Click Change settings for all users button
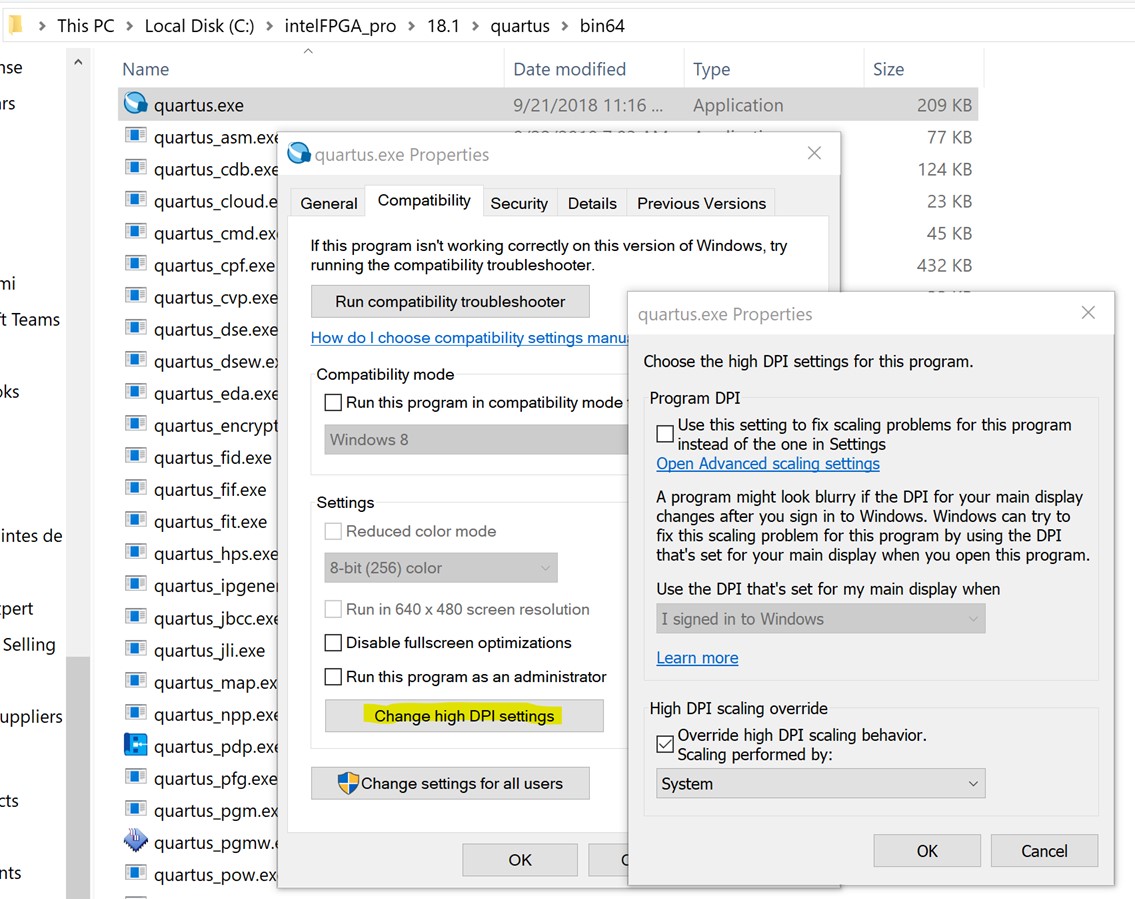 tap(450, 783)
